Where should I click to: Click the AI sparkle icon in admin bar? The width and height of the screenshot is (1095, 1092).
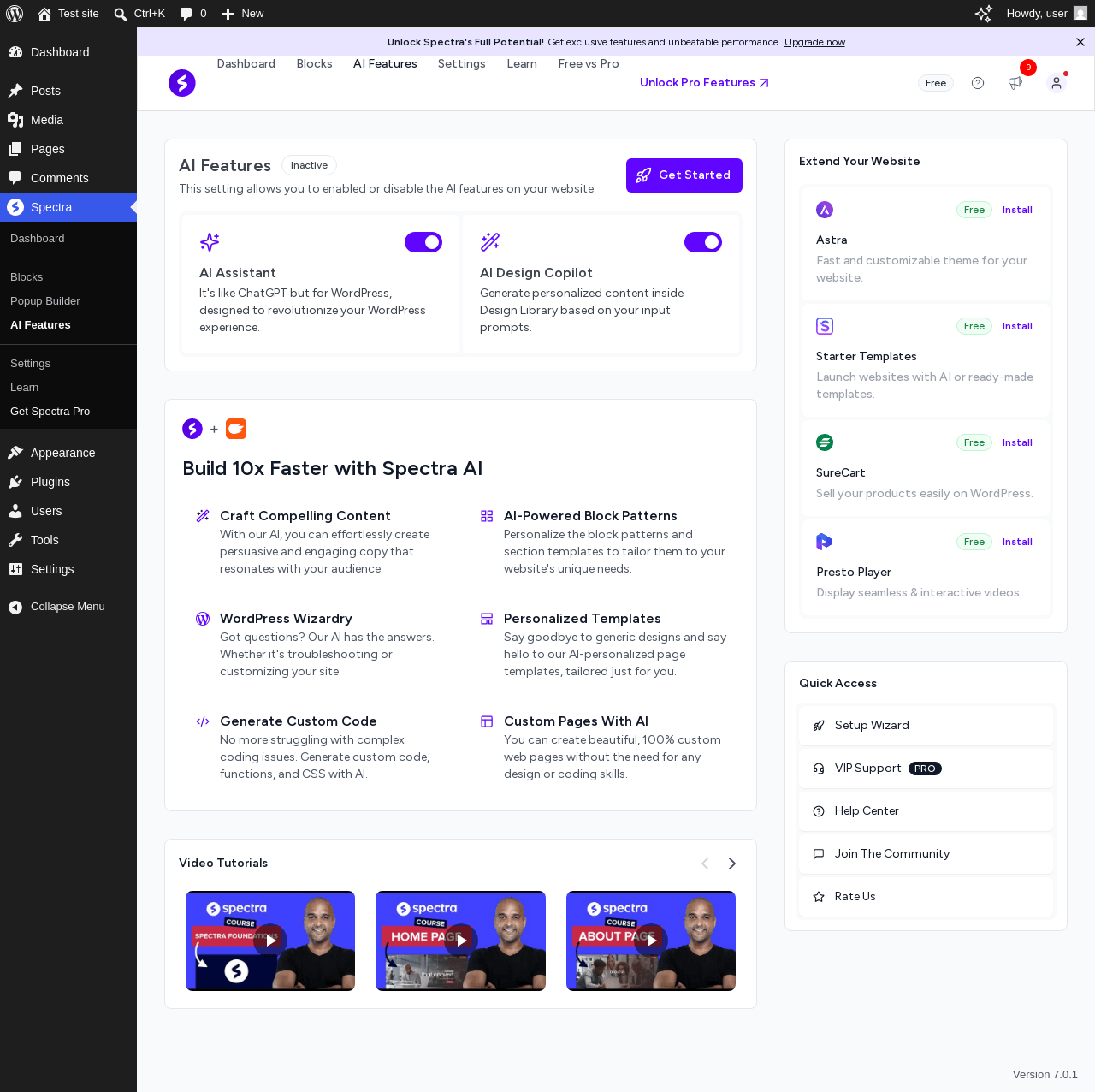point(984,14)
